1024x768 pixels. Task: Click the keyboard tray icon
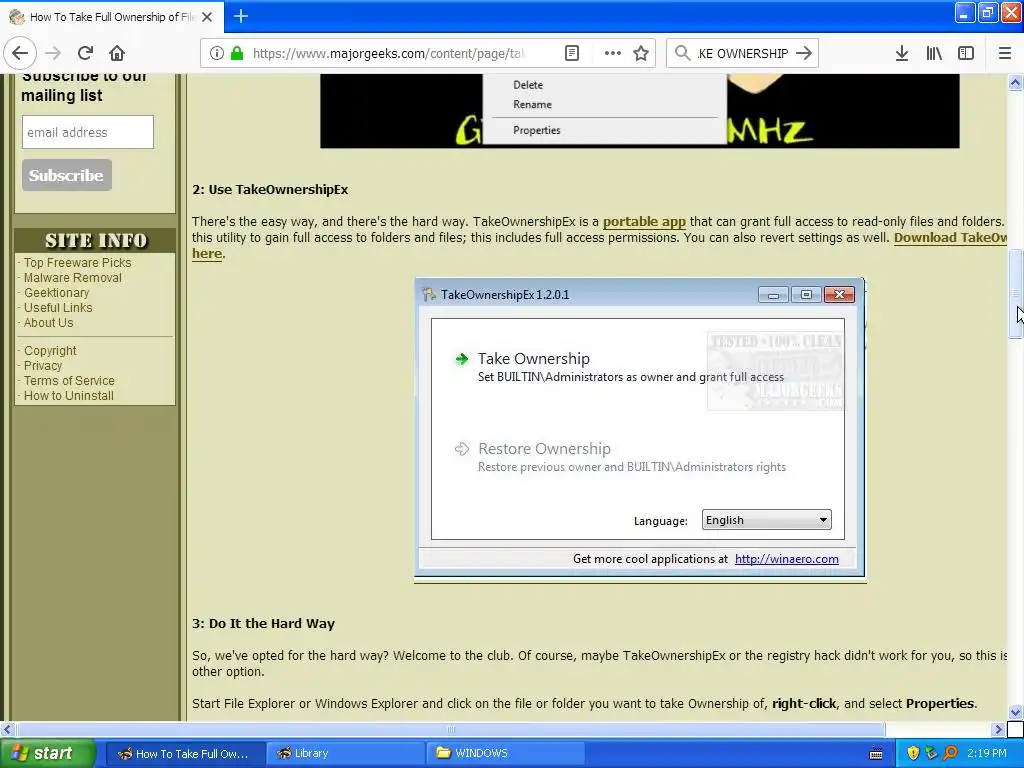[x=876, y=754]
